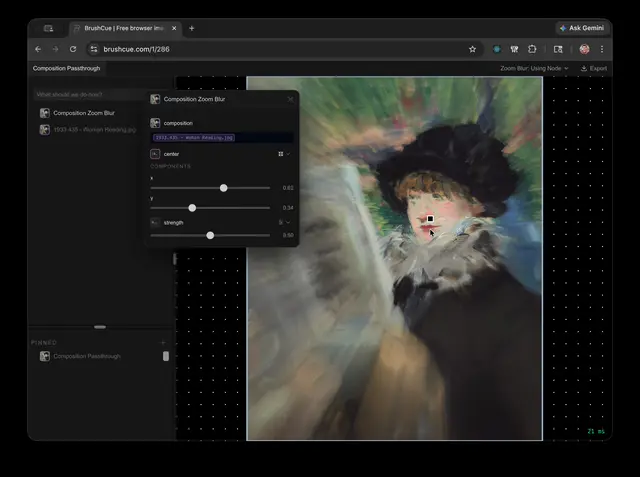Click the center parameter icon

pos(155,154)
